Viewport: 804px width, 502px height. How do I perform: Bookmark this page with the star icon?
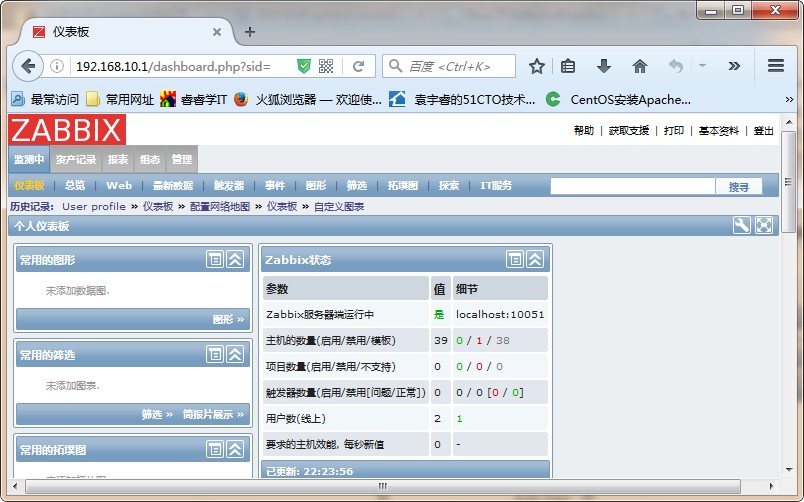pos(536,66)
